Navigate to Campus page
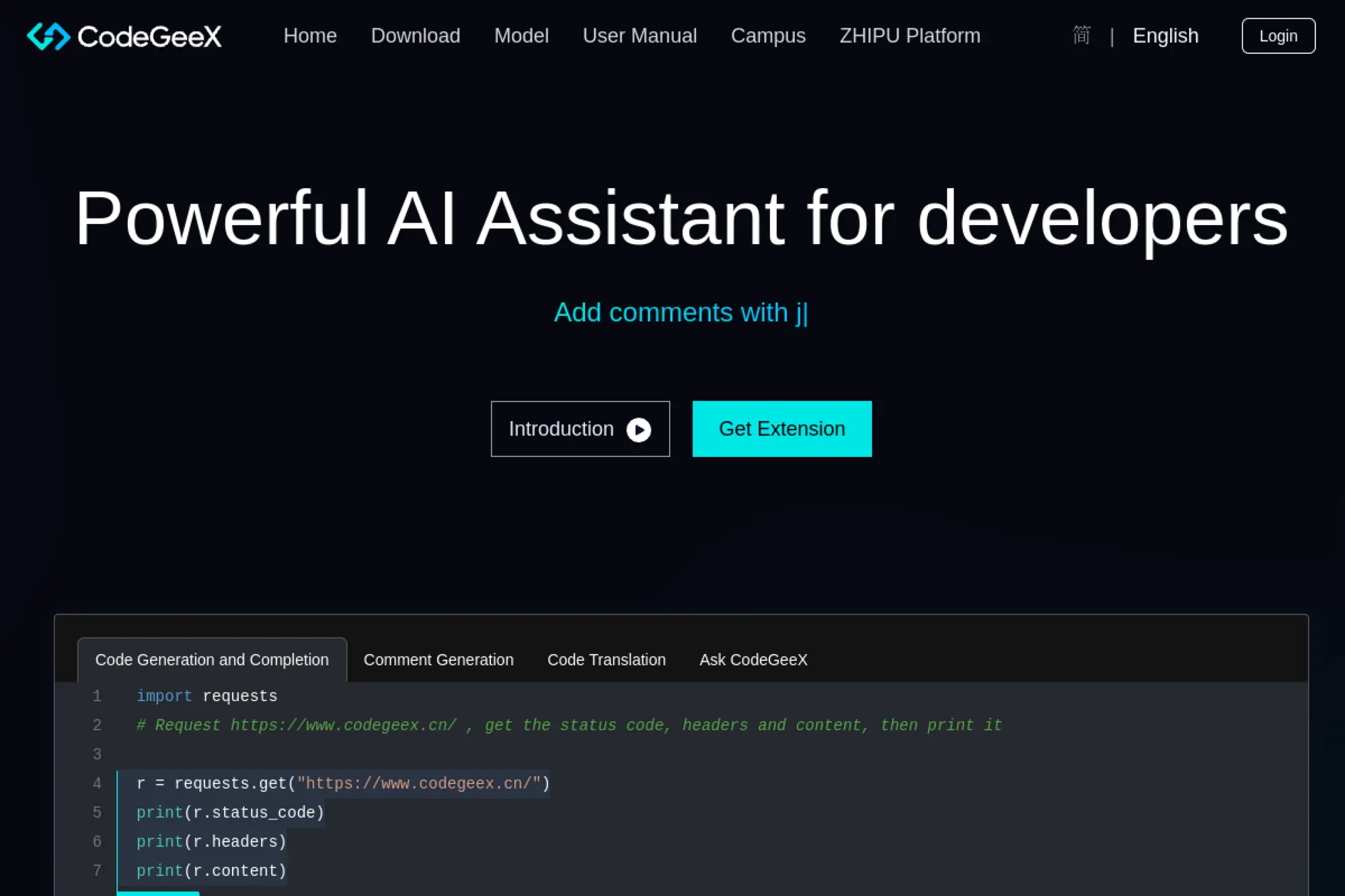1345x896 pixels. tap(768, 36)
